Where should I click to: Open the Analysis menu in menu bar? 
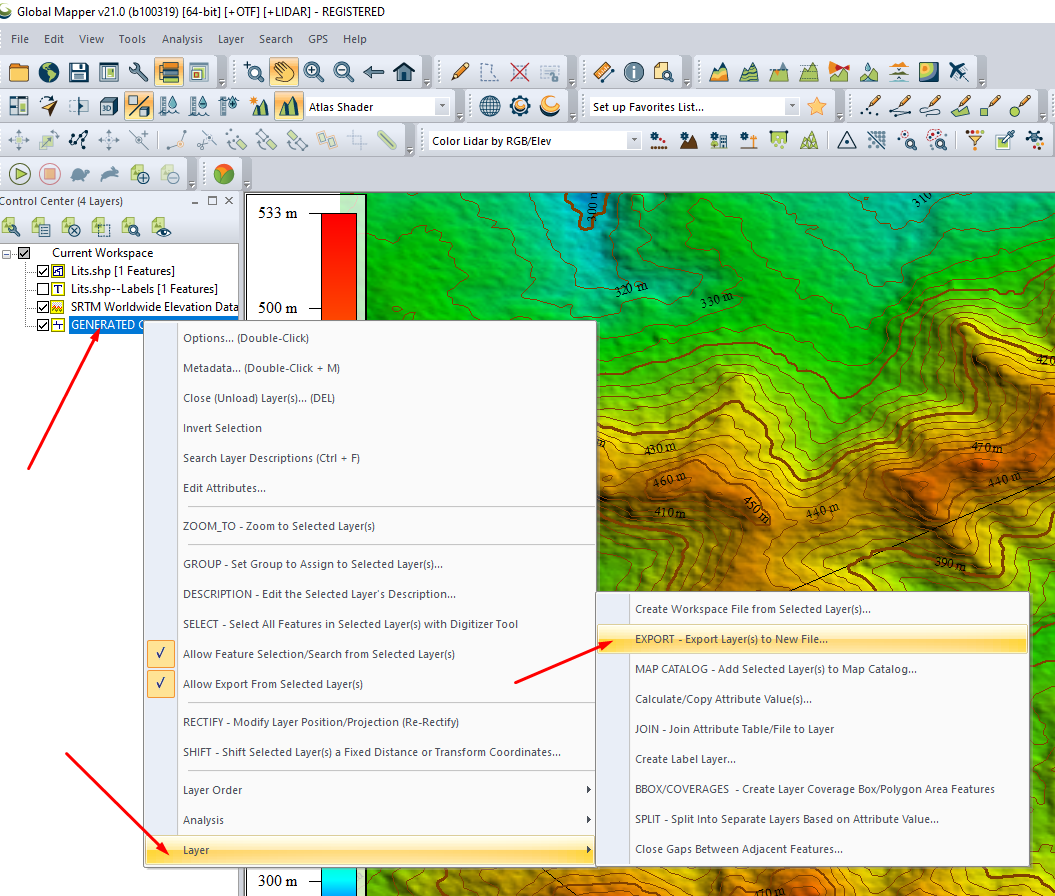click(x=182, y=39)
